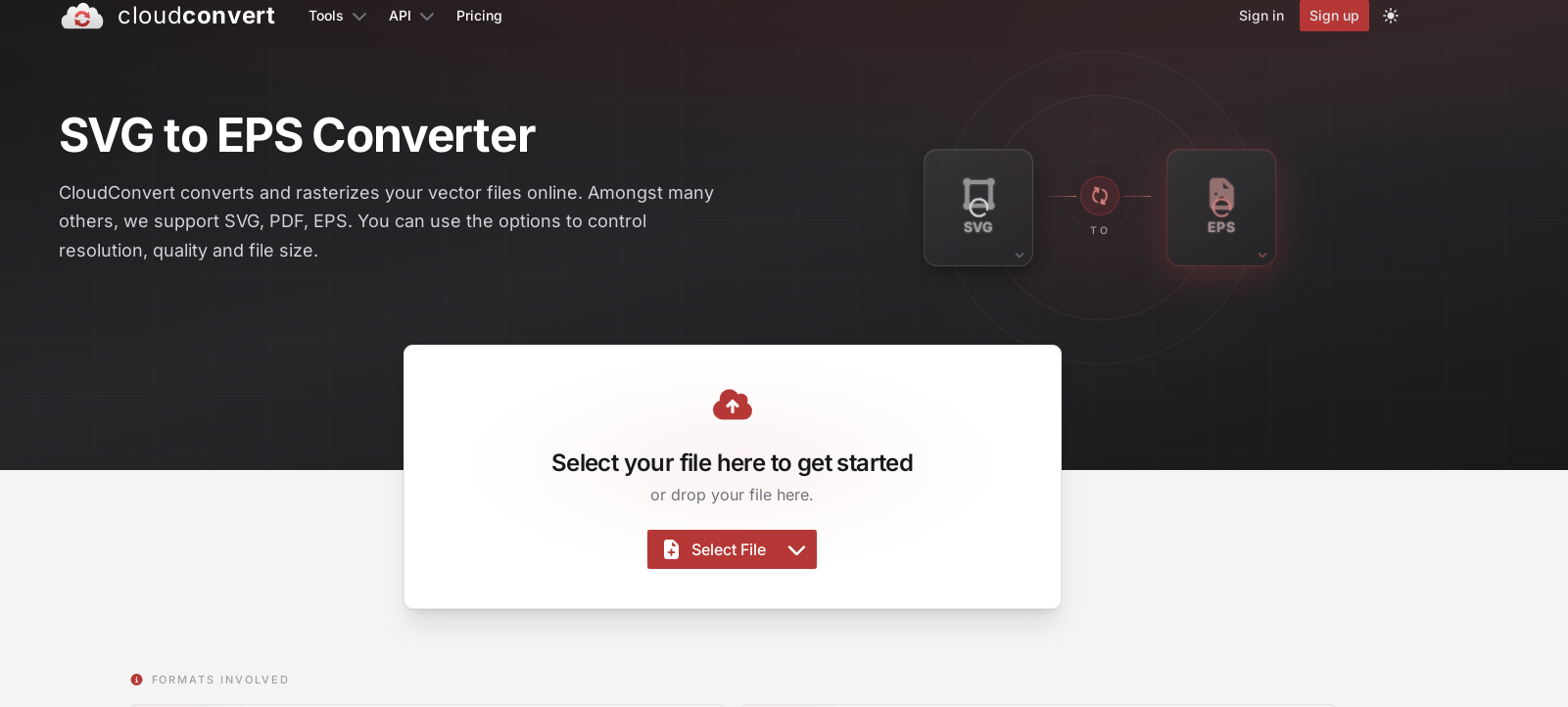Screen dimensions: 1568x707
Task: Click the 'or drop your file here.' text
Action: pos(733,495)
